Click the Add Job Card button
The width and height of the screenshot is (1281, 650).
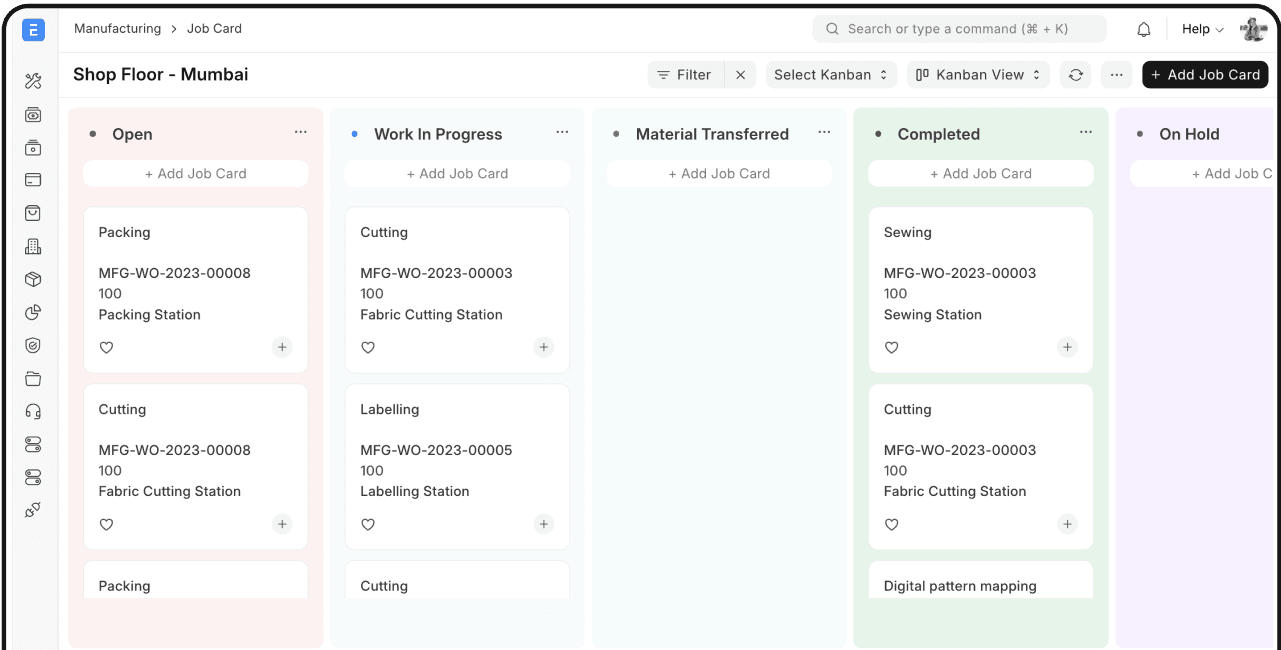coord(1205,74)
